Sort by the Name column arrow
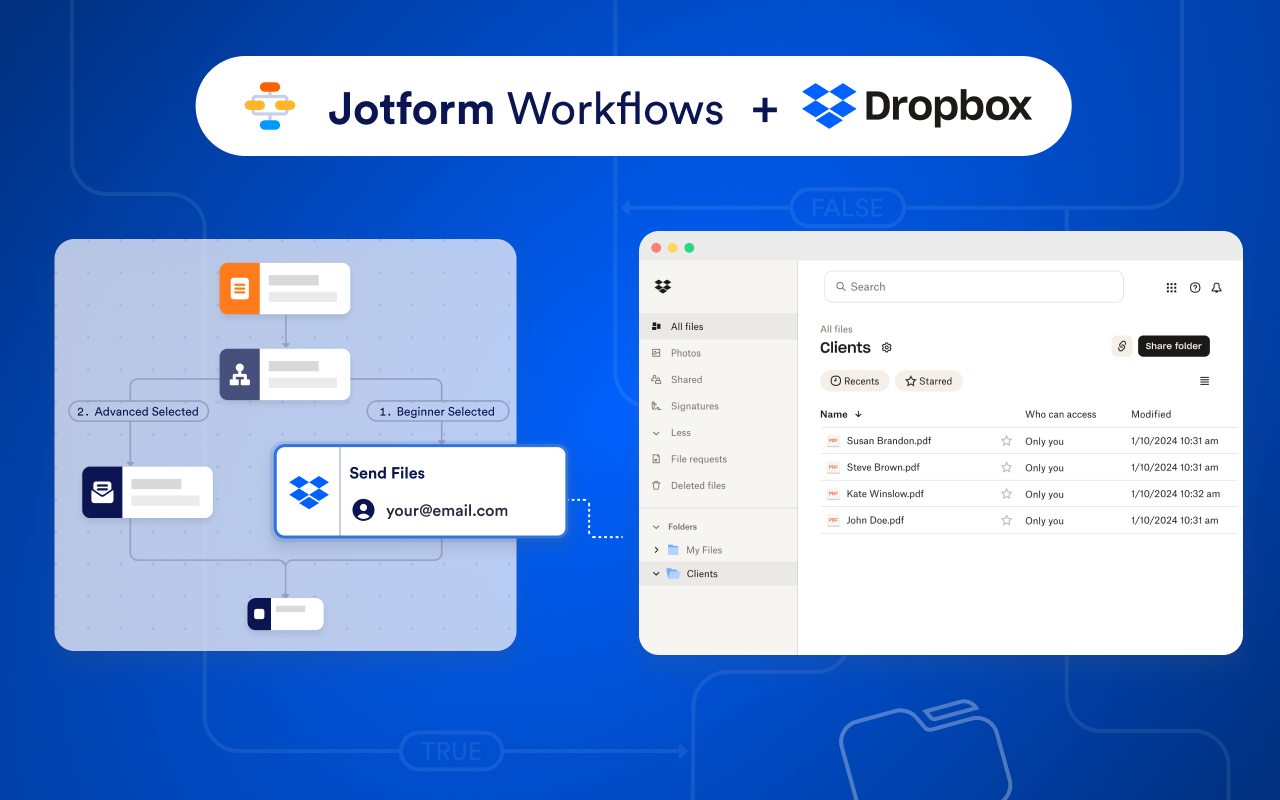This screenshot has width=1280, height=800. tap(858, 414)
